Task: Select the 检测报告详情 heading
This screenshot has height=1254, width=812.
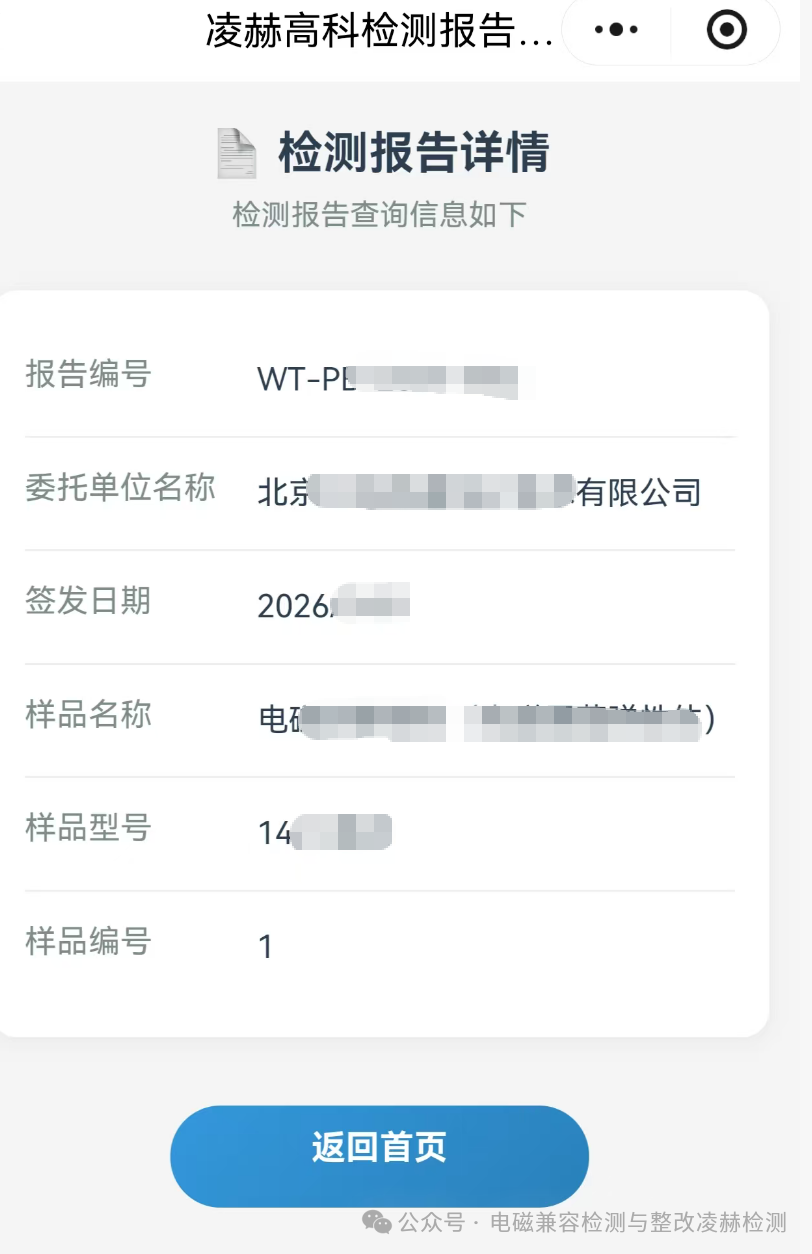Action: pyautogui.click(x=414, y=154)
